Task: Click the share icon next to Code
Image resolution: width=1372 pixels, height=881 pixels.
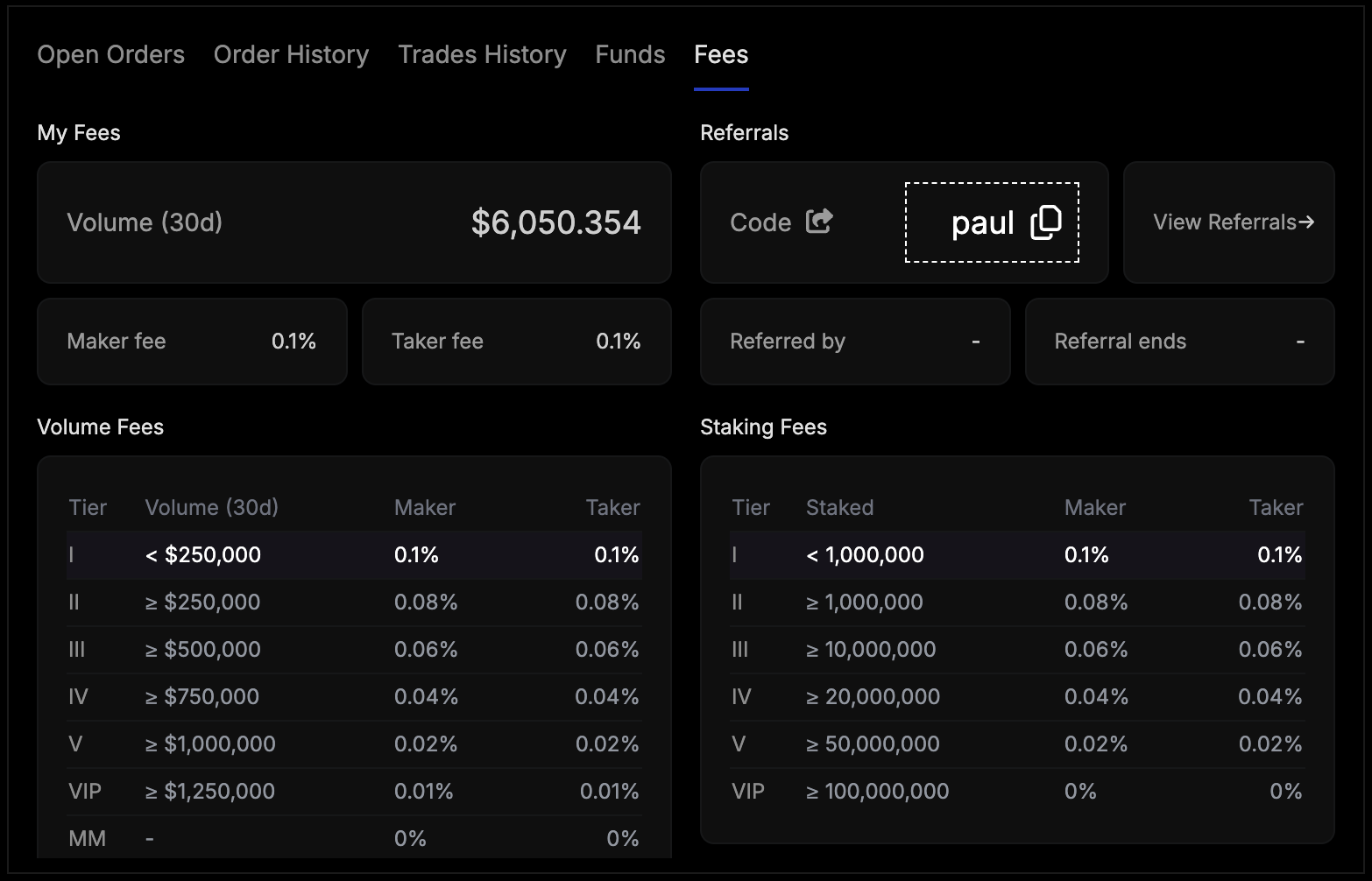Action: (x=819, y=222)
